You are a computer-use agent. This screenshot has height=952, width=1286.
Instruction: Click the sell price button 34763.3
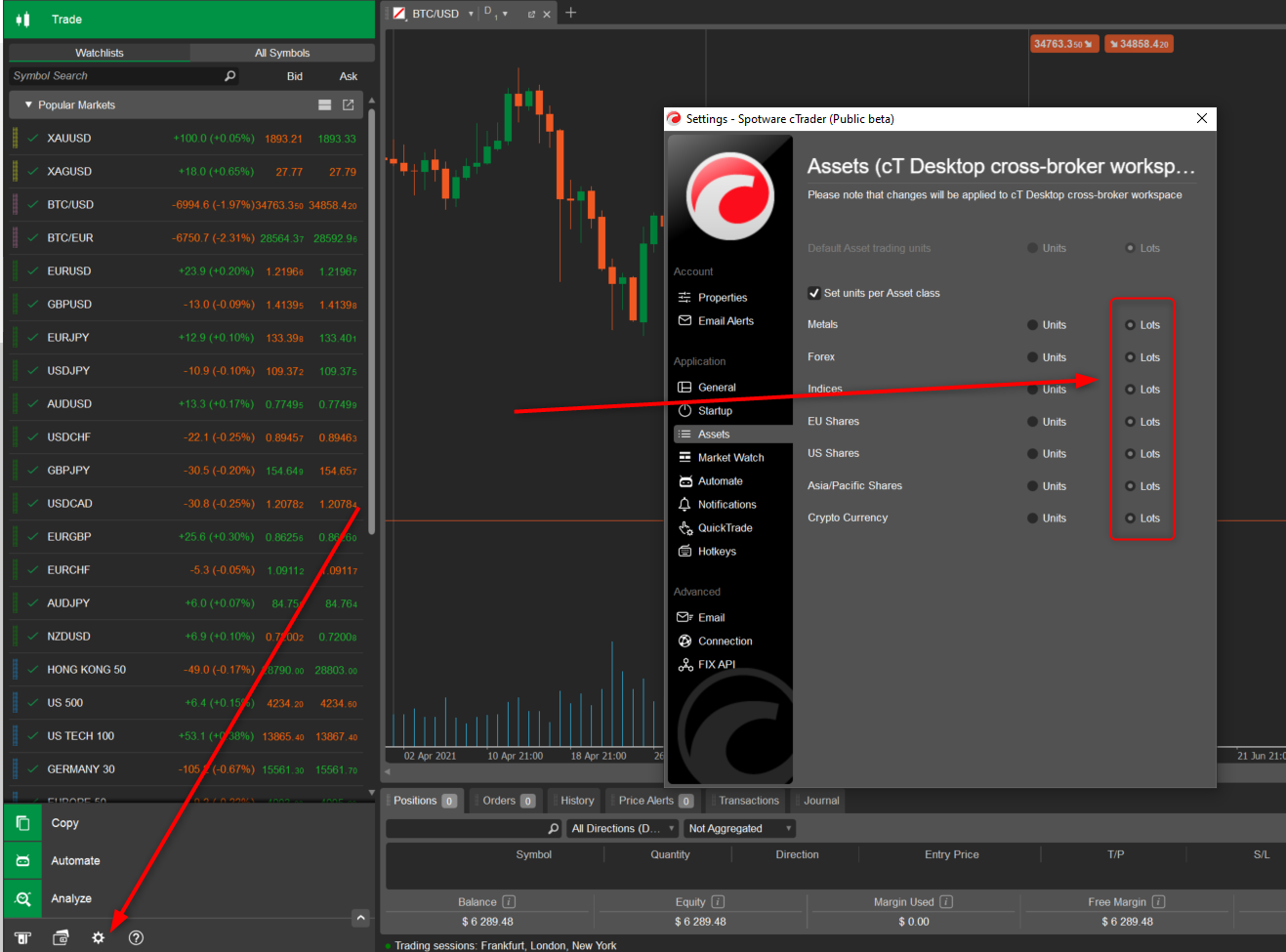click(1064, 44)
